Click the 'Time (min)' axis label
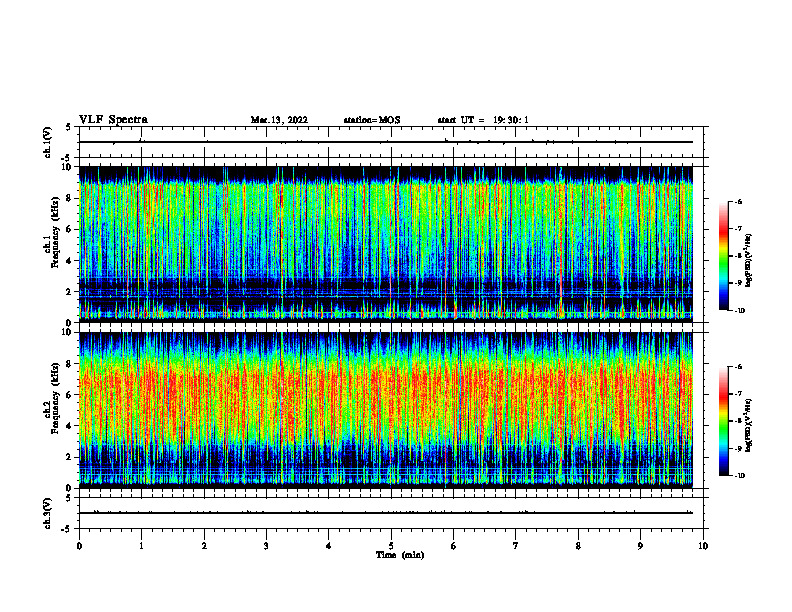 400,555
